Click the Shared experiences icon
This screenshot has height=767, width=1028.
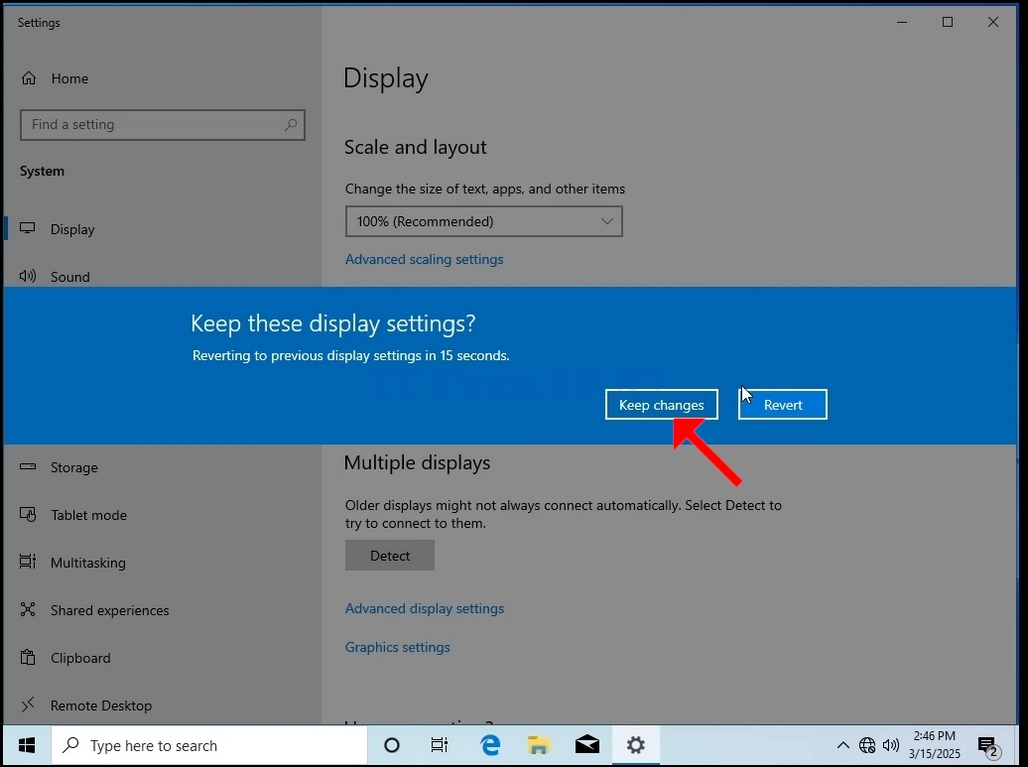point(28,610)
